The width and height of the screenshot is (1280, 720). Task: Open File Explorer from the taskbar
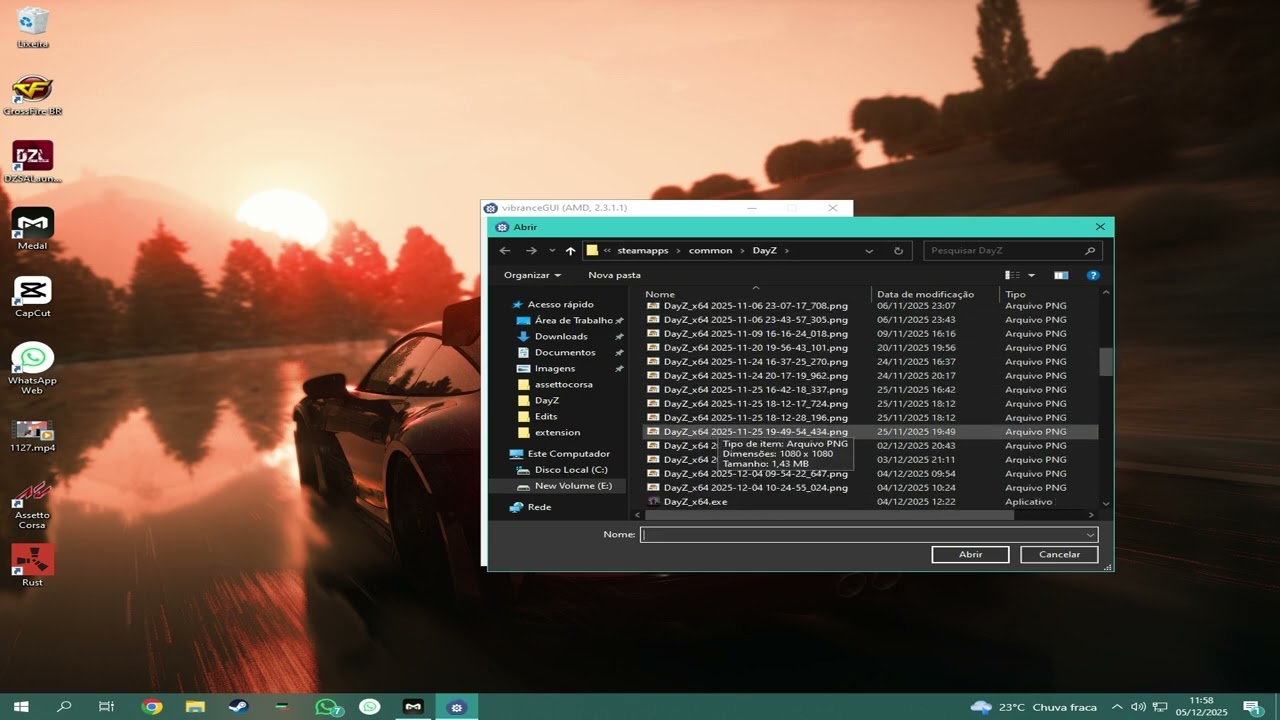195,707
